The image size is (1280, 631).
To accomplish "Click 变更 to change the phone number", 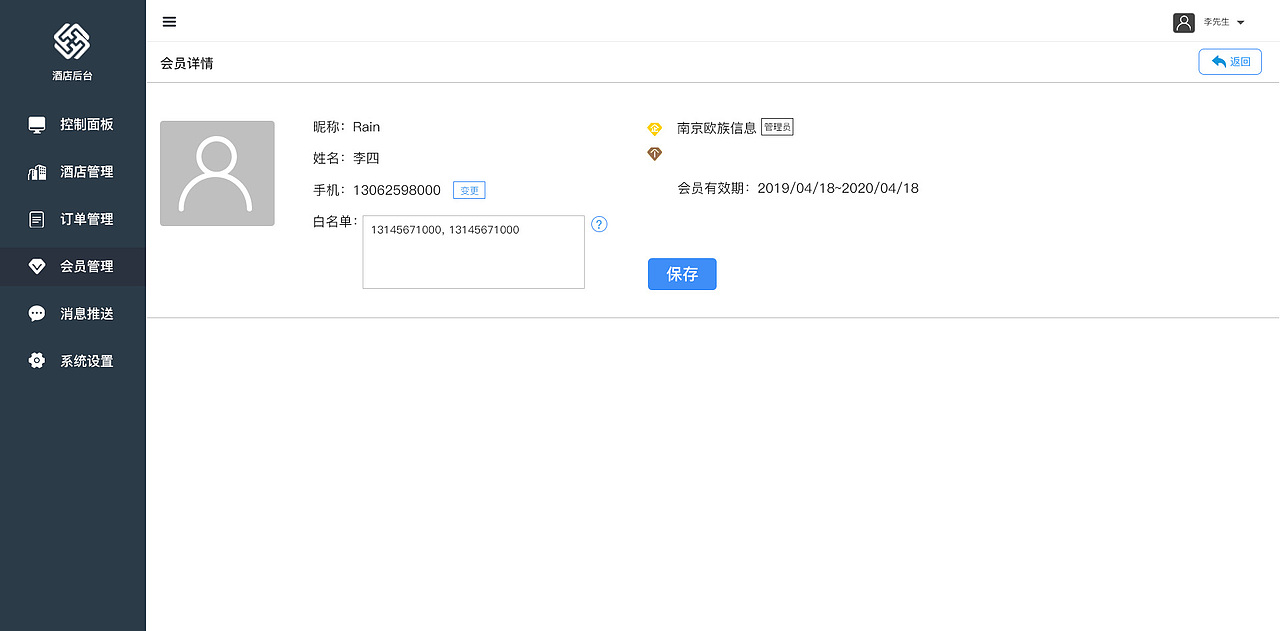I will (x=468, y=190).
